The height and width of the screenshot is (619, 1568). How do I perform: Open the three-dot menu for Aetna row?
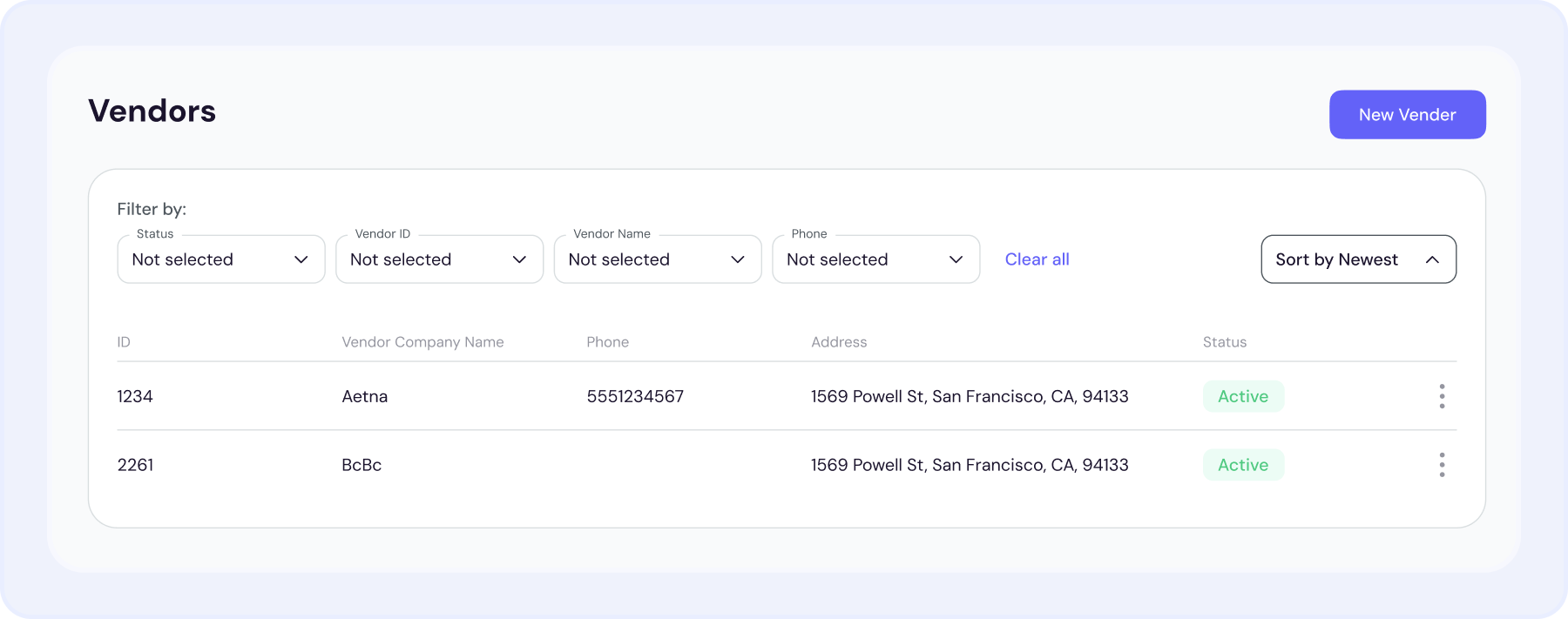click(1442, 396)
